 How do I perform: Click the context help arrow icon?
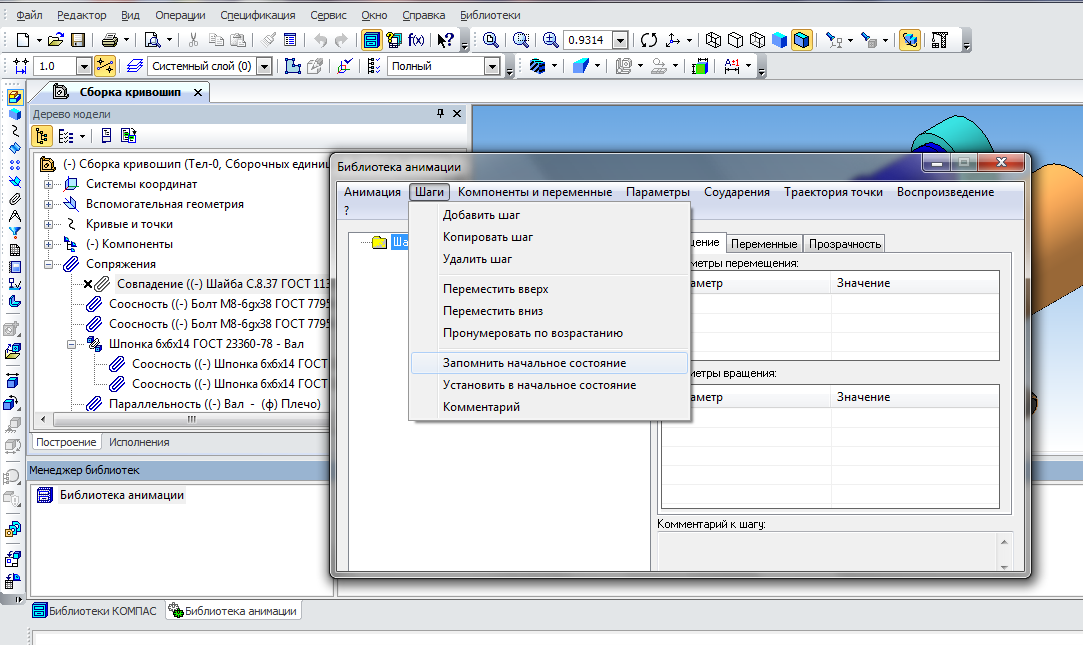point(446,40)
